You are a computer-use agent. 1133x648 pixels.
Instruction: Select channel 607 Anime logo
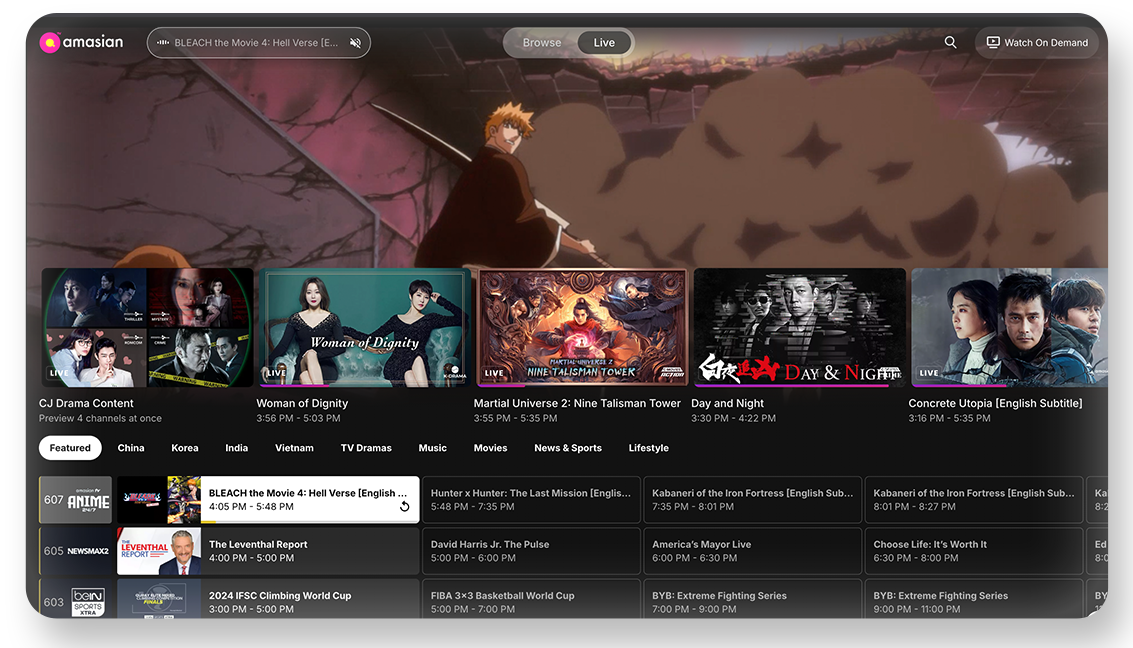(76, 500)
